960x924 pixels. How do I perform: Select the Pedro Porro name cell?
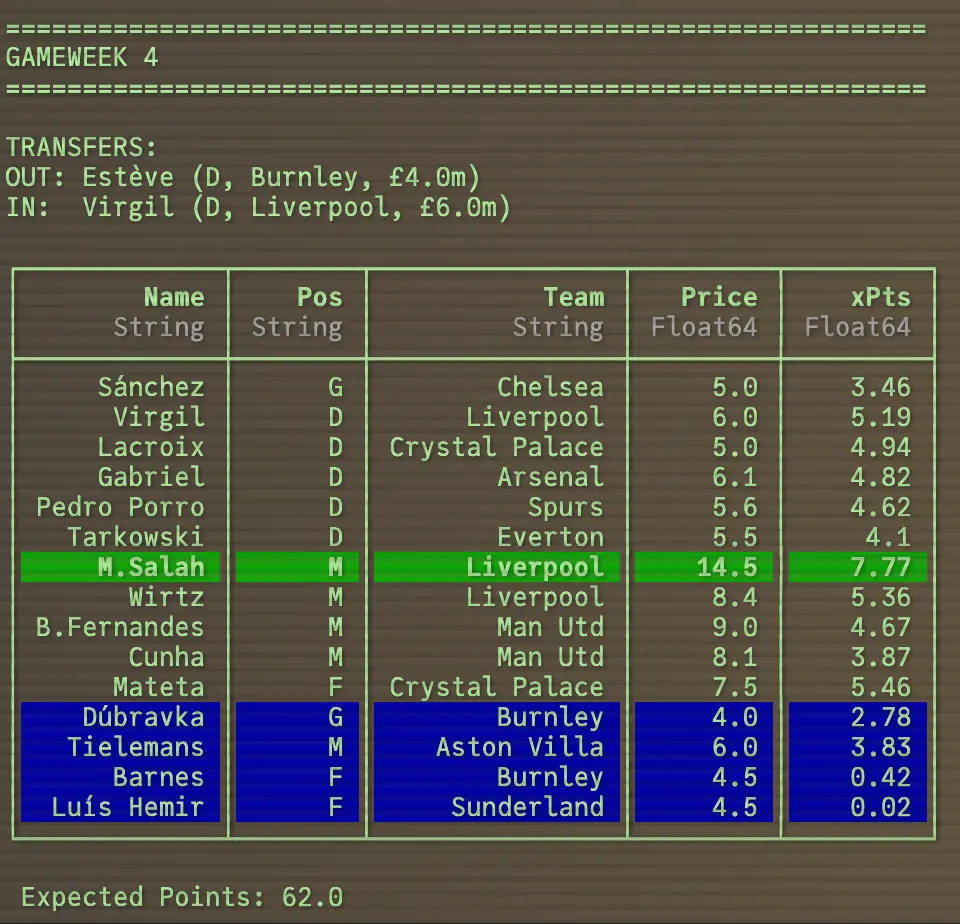pyautogui.click(x=120, y=507)
